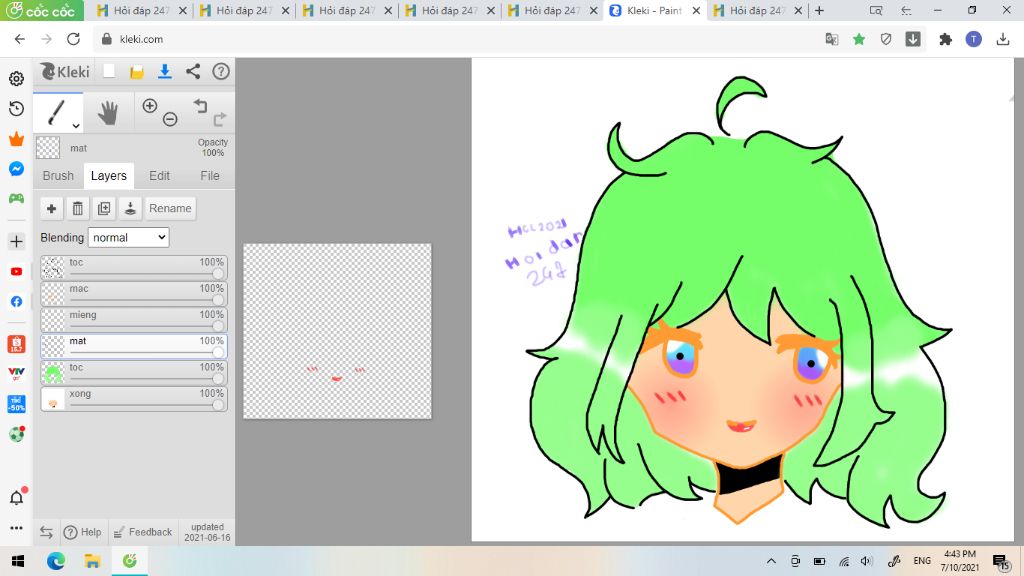Reload the page
1024x576 pixels.
click(x=73, y=39)
